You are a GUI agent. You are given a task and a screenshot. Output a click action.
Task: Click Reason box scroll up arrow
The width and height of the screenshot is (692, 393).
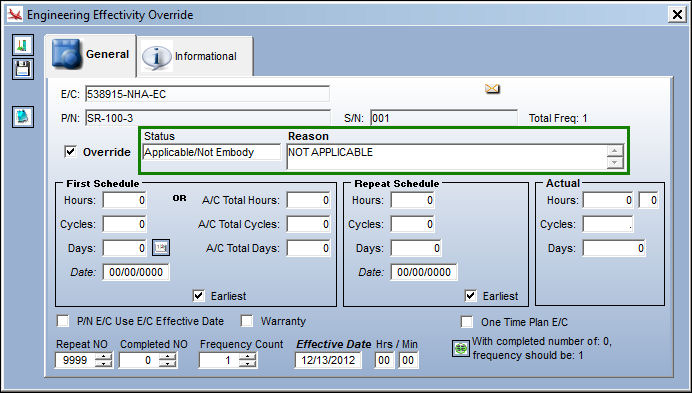pos(615,151)
